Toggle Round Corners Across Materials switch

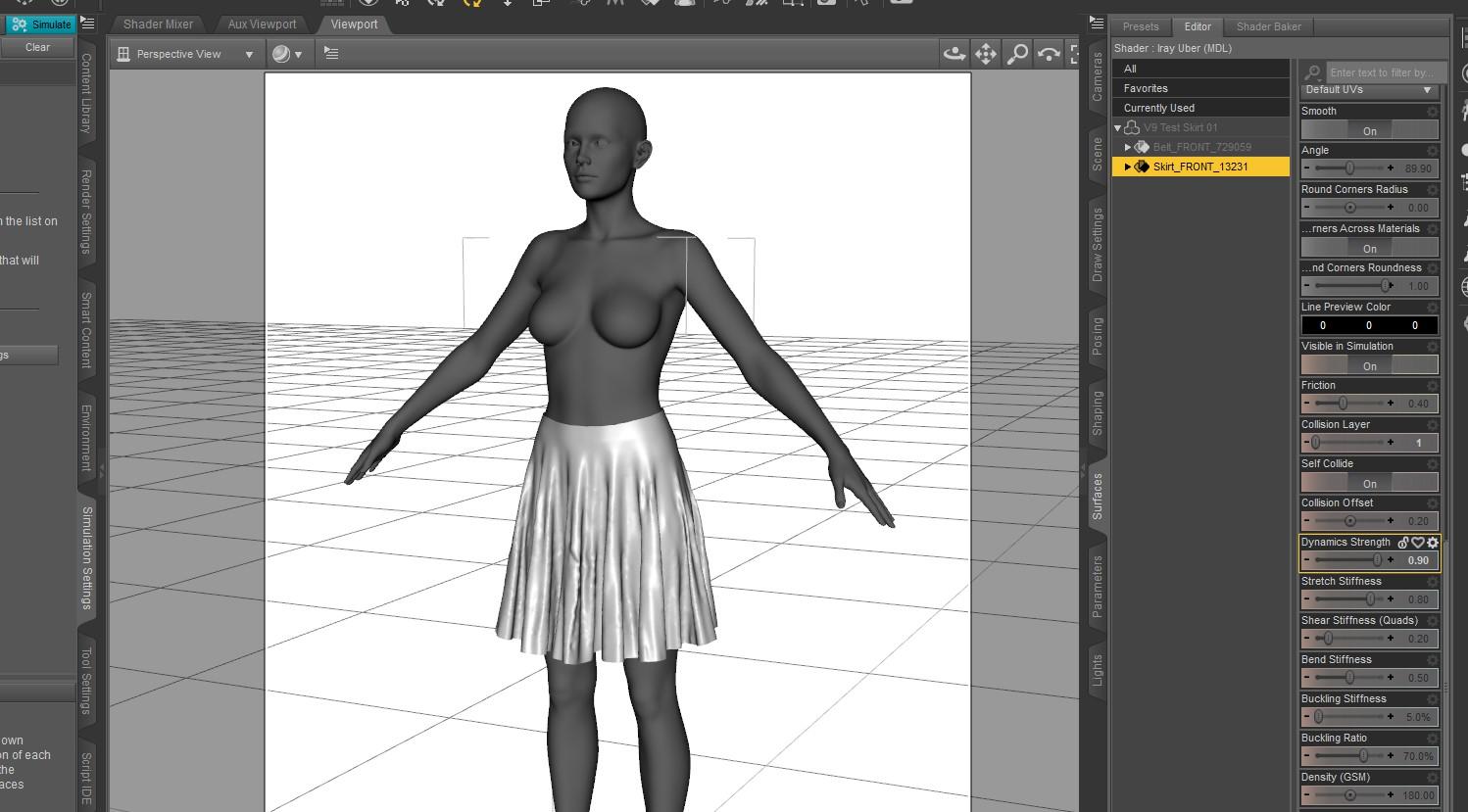coord(1369,248)
